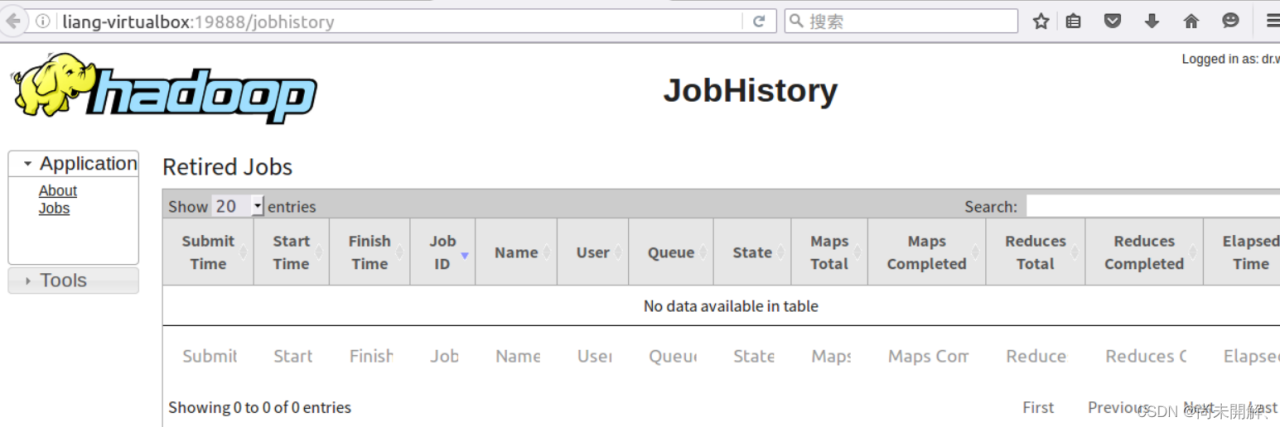Reload page with the refresh icon
This screenshot has width=1280, height=427.
click(x=759, y=21)
